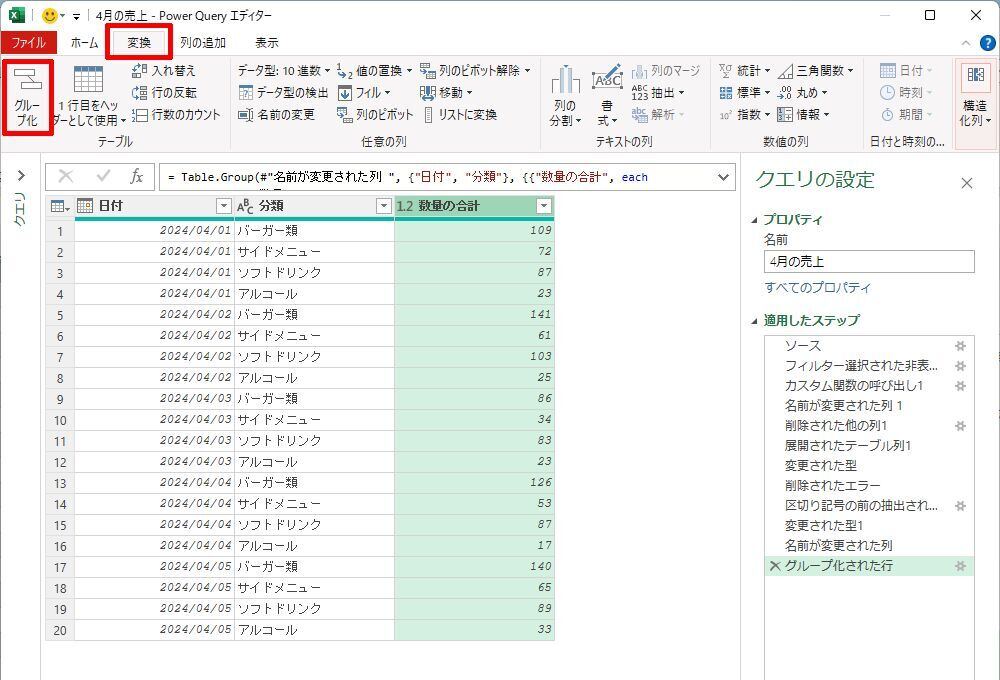Viewport: 1000px width, 680px height.
Task: Click 列のピボット (Pivot Column) icon
Action: (345, 115)
